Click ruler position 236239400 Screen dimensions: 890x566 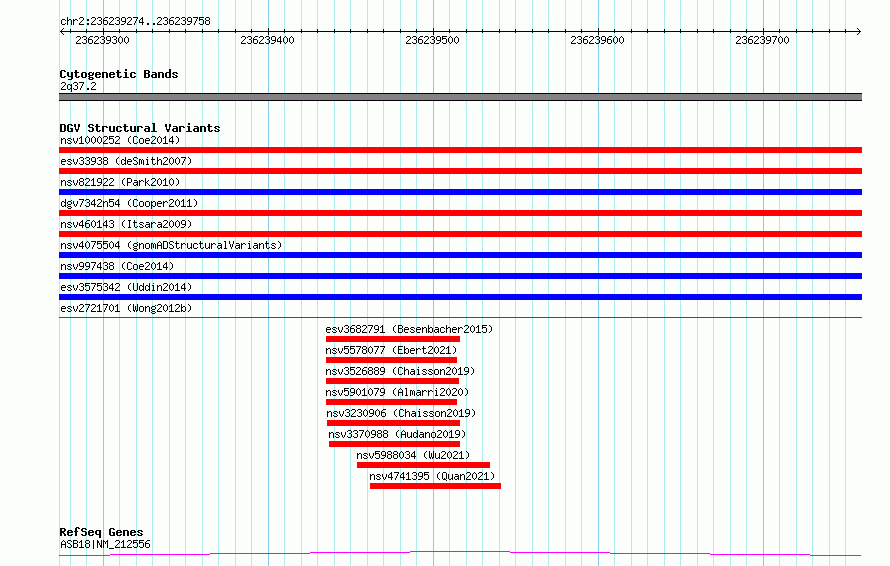pos(267,40)
